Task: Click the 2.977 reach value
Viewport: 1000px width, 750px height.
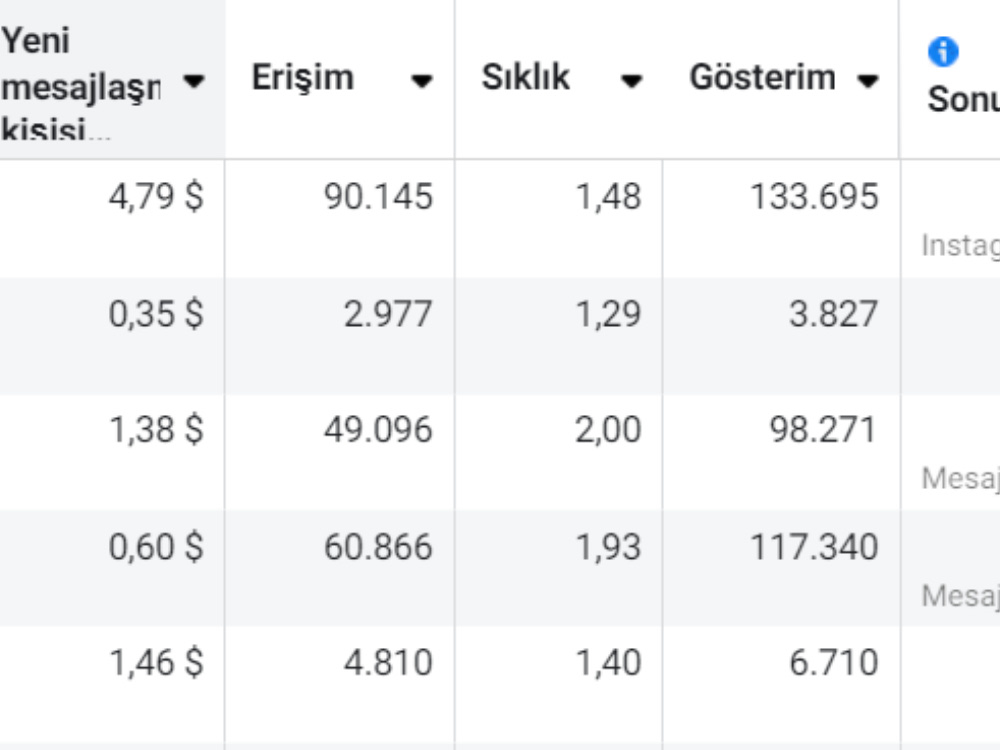Action: (x=388, y=314)
